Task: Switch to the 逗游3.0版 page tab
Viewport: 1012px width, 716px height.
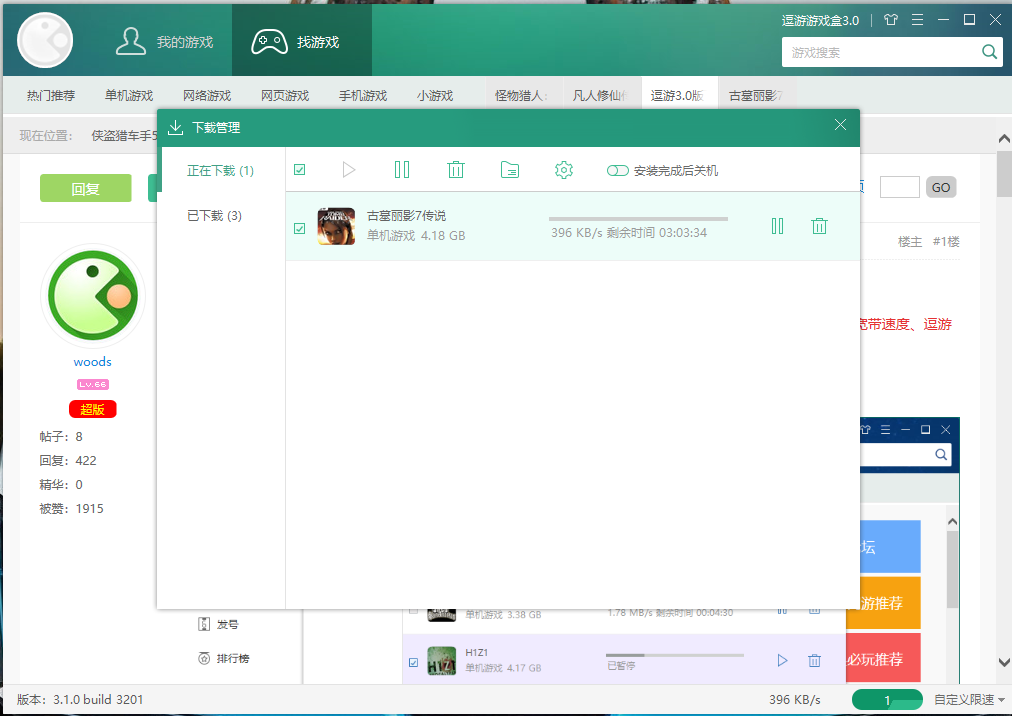Action: (x=680, y=96)
